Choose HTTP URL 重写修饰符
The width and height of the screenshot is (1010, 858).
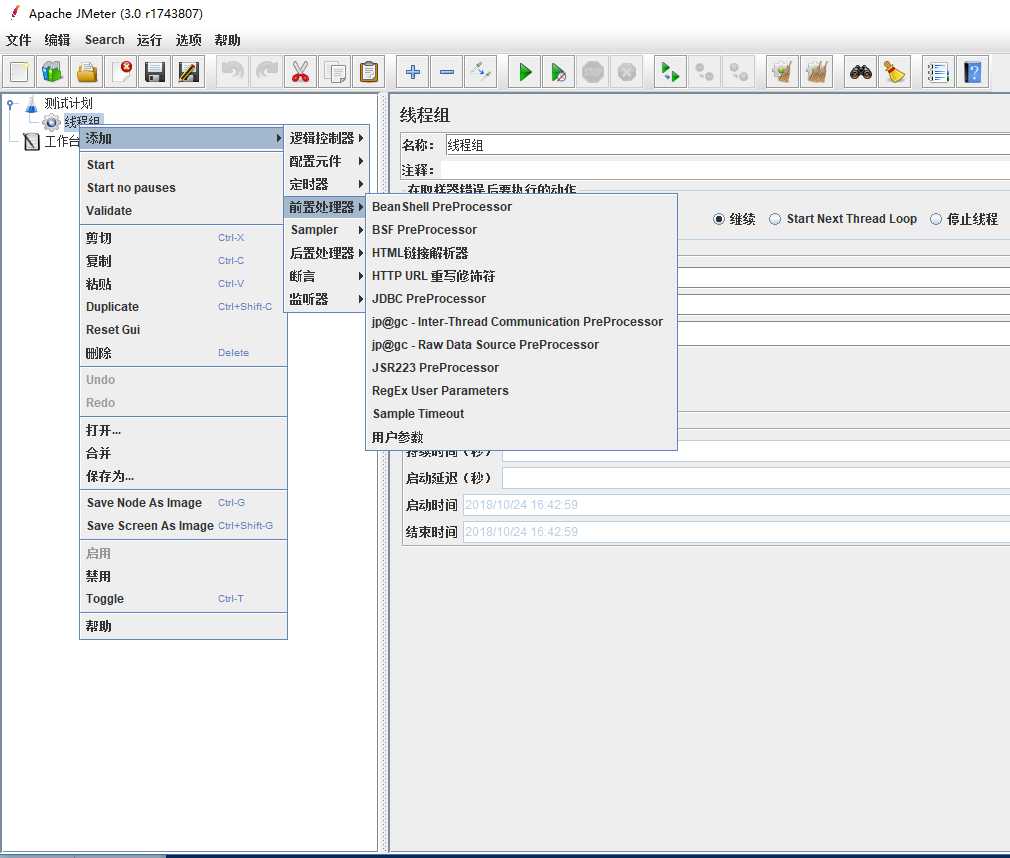tap(521, 276)
